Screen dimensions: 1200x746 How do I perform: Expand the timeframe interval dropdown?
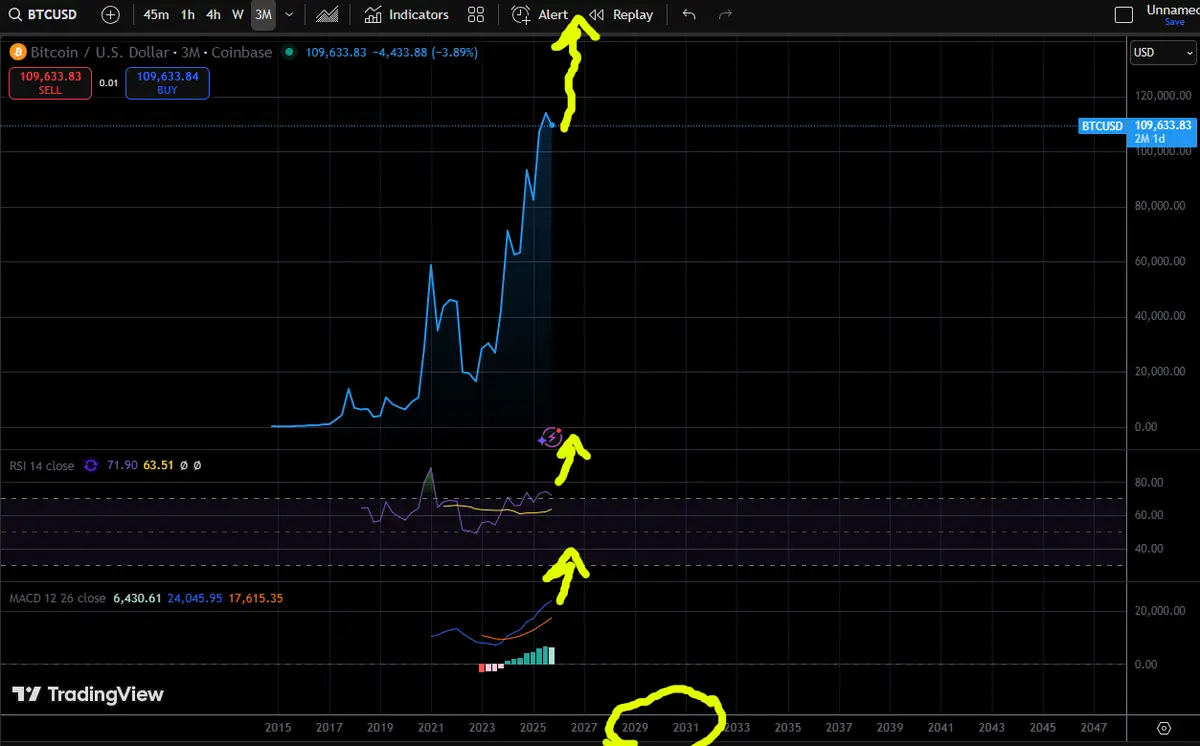click(289, 15)
